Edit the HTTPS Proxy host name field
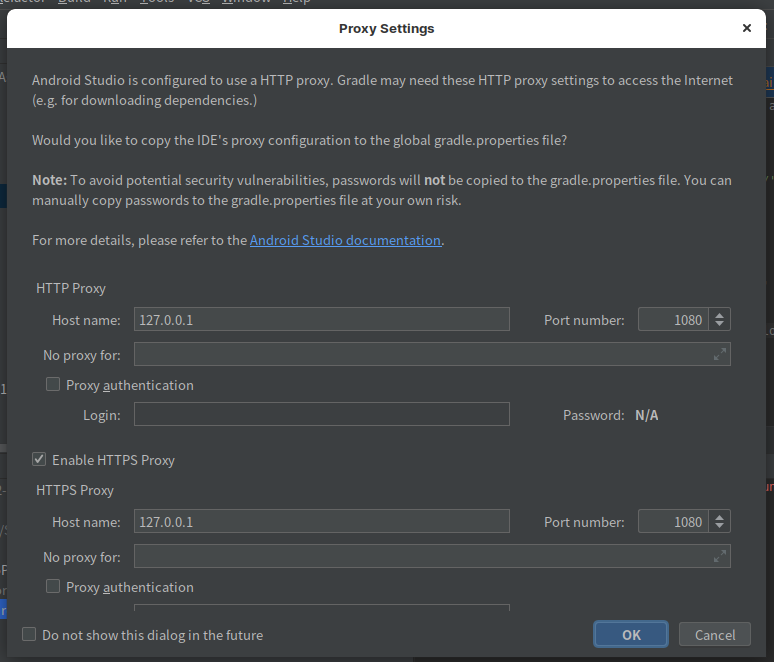This screenshot has height=662, width=774. point(322,521)
